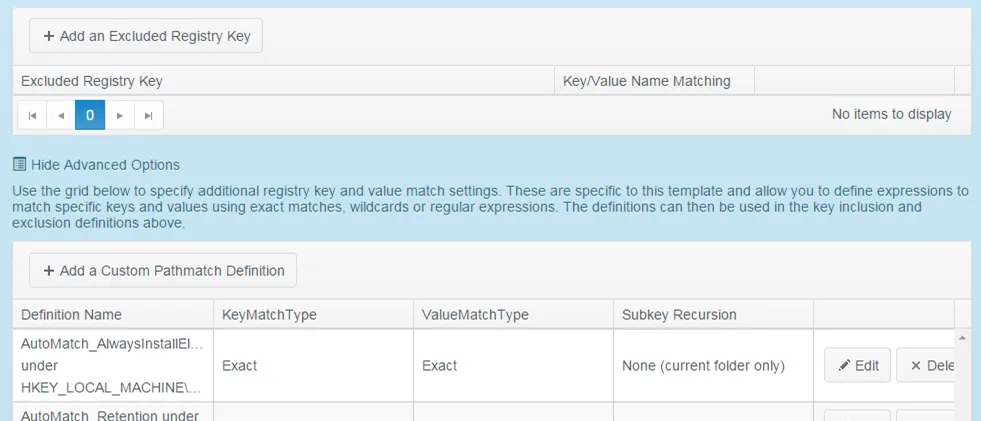Image resolution: width=981 pixels, height=421 pixels.
Task: Edit the AutoMatch_AlwaysInstallEl definition
Action: click(x=857, y=365)
